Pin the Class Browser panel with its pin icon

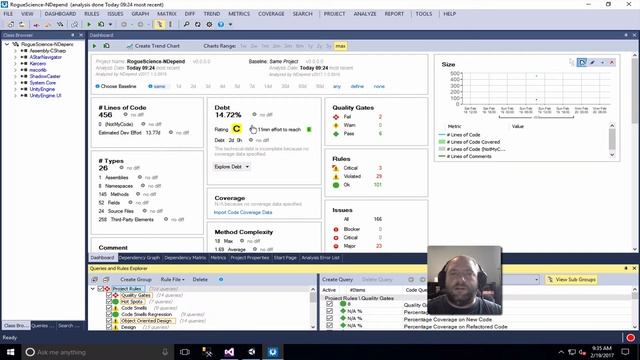(73, 35)
